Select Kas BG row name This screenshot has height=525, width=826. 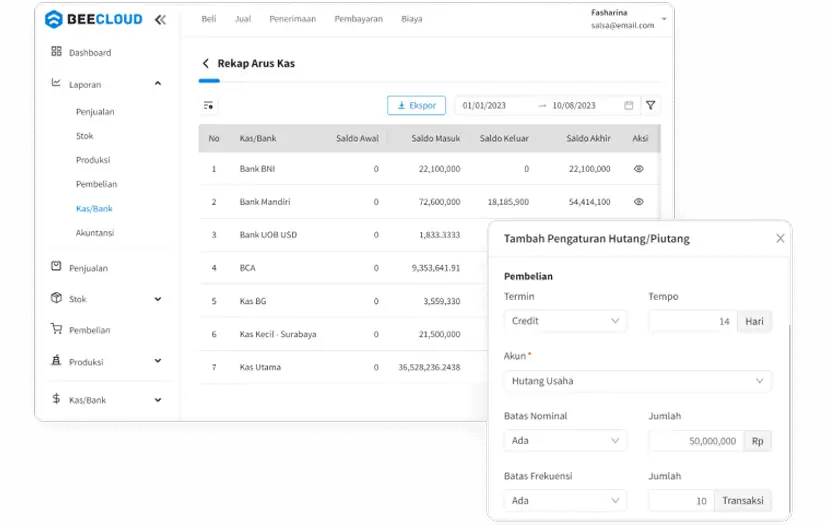click(x=253, y=301)
